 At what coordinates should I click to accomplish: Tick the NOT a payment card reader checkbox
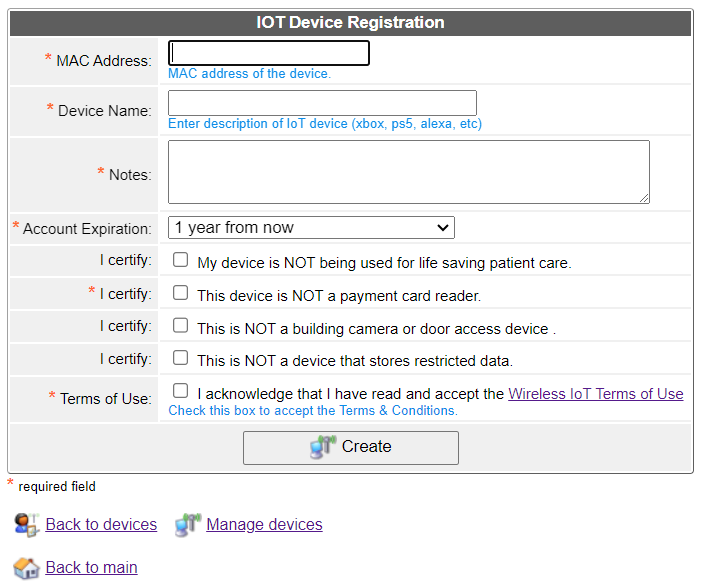[180, 294]
